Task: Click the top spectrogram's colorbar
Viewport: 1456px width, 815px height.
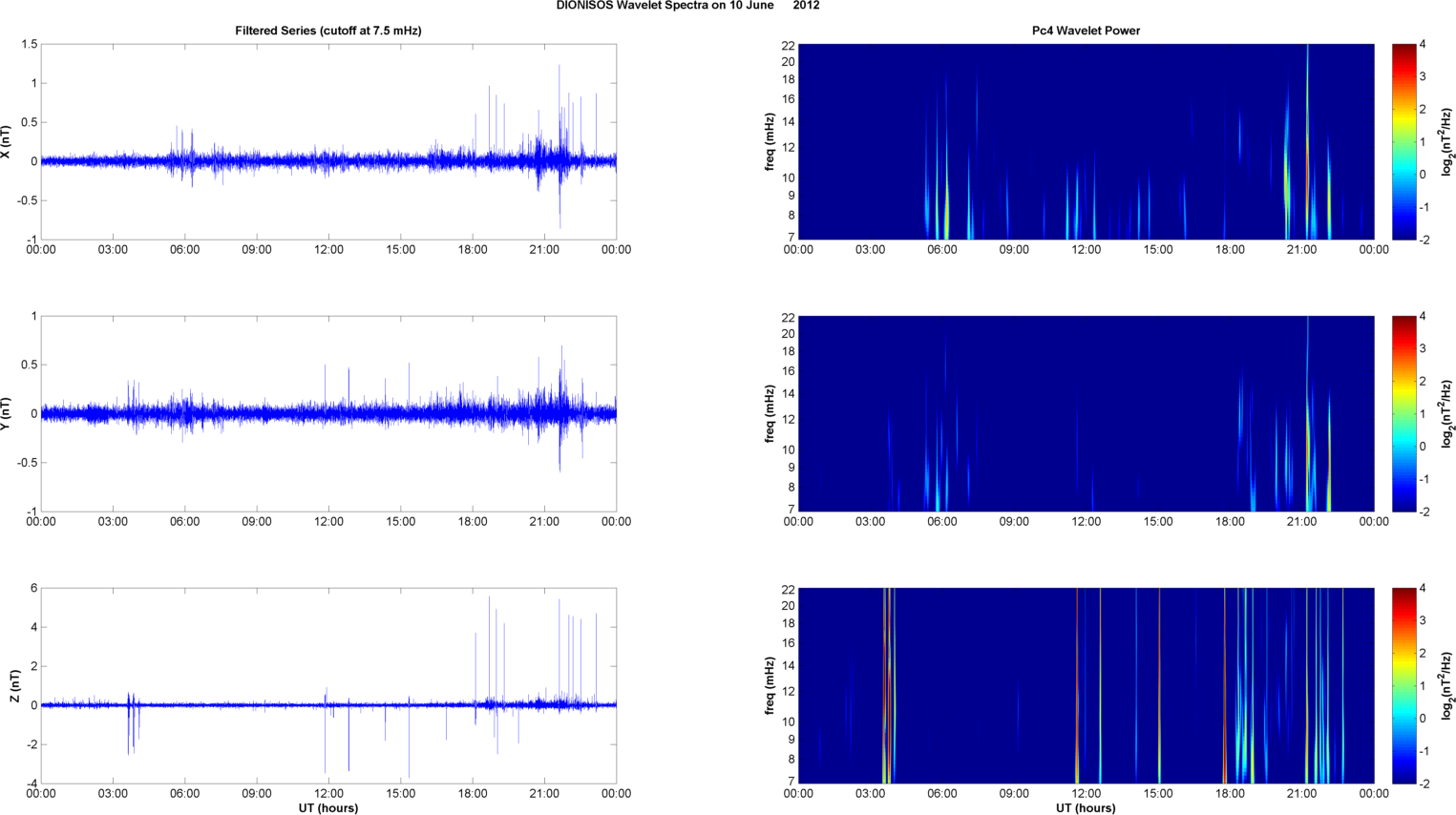Action: pyautogui.click(x=1403, y=141)
